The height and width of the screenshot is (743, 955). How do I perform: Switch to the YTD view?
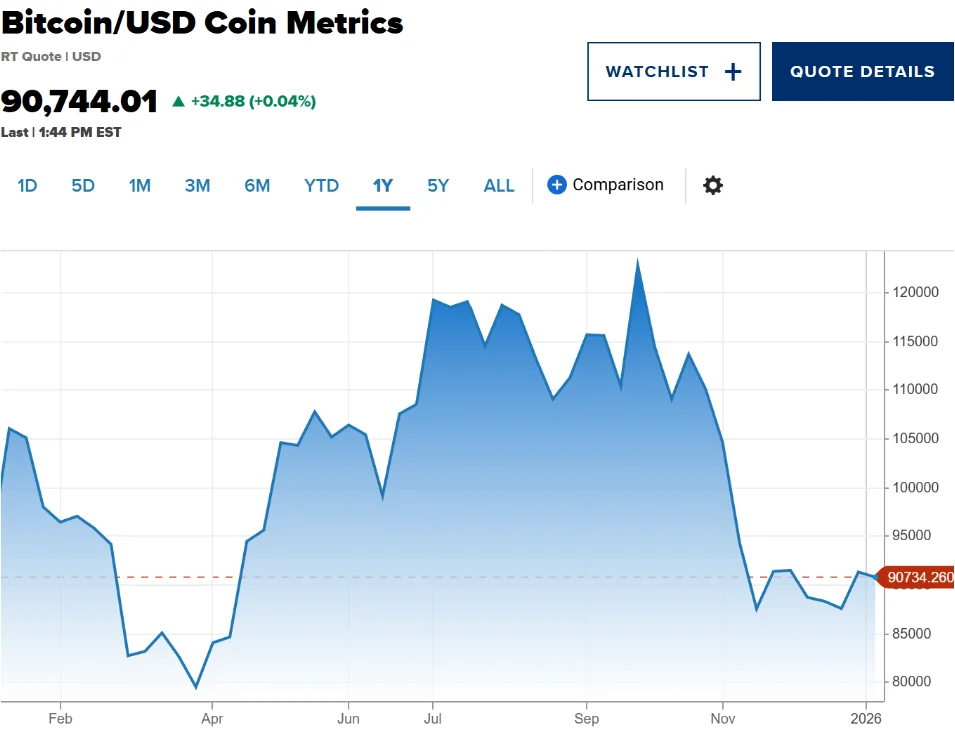pos(321,185)
